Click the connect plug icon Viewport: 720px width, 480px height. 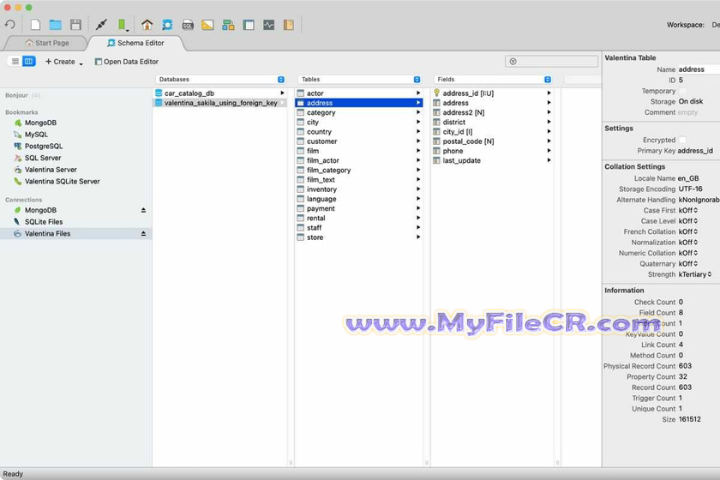coord(101,25)
